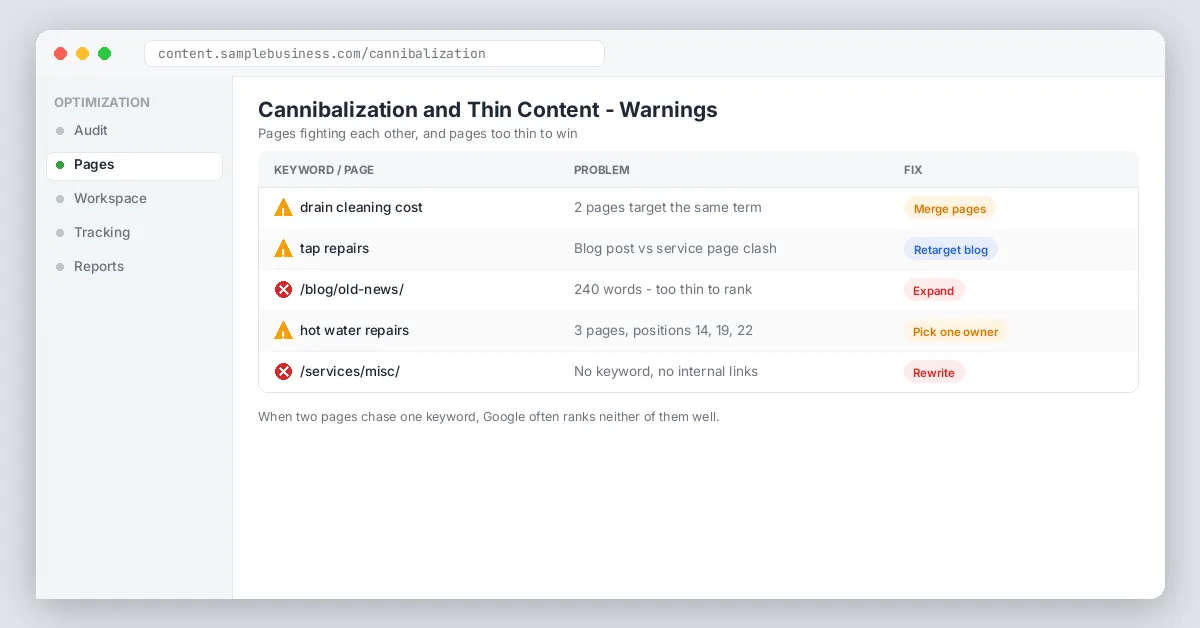
Task: Click warning icon beside drain cleaning cost
Action: [283, 208]
